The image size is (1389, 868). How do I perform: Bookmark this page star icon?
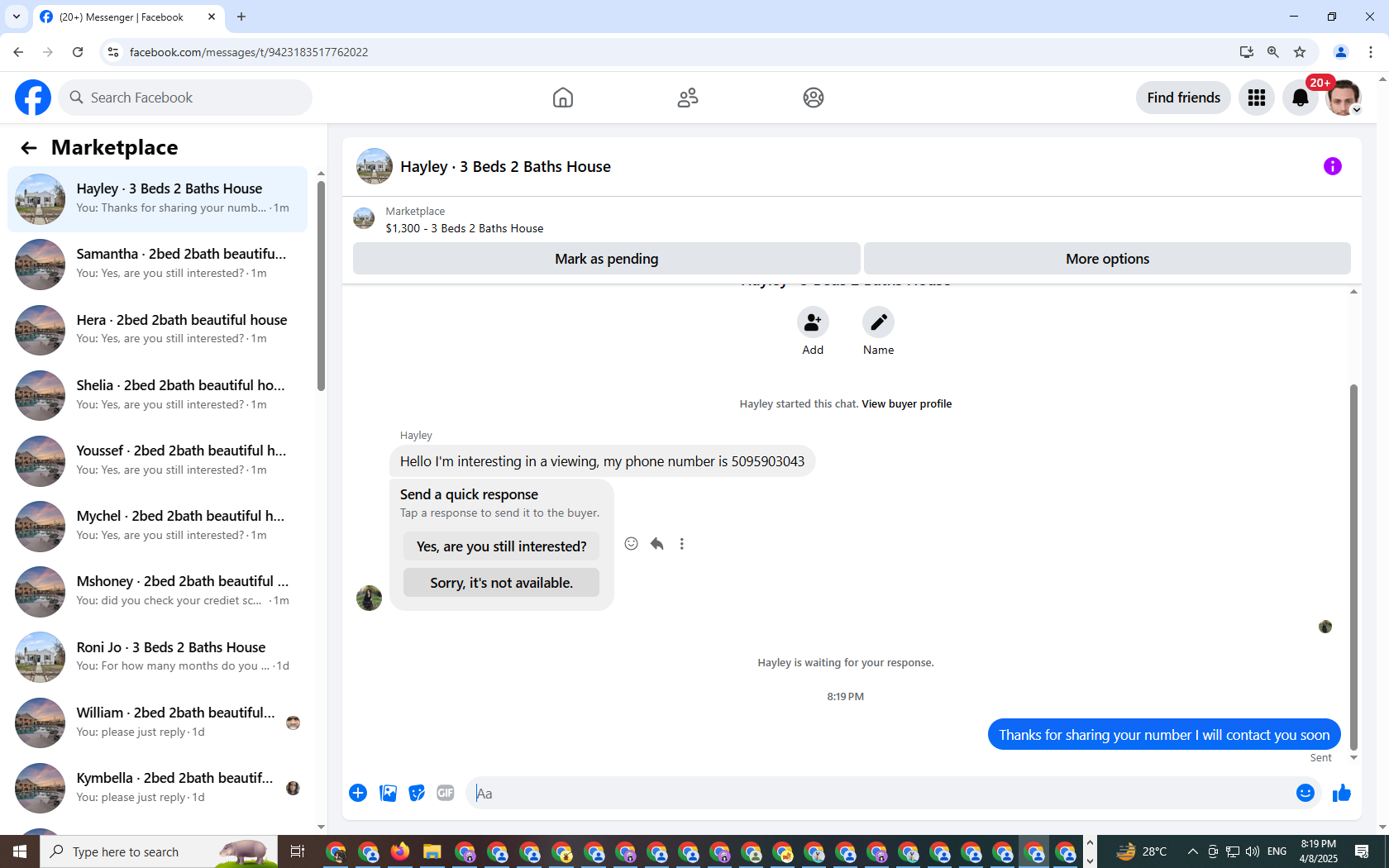point(1300,52)
